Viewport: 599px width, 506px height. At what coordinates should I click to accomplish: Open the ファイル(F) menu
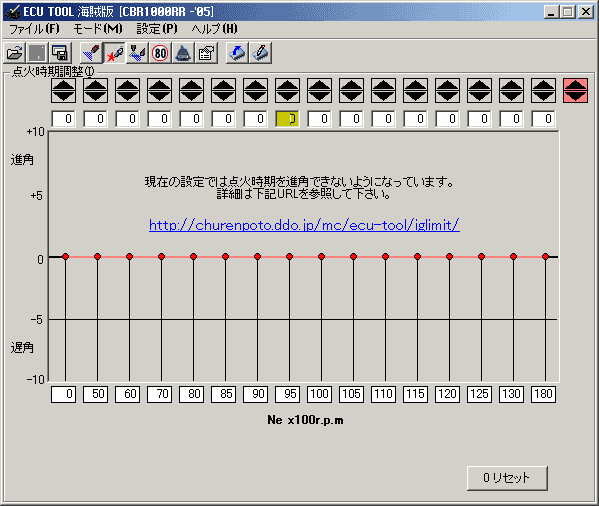coord(34,29)
